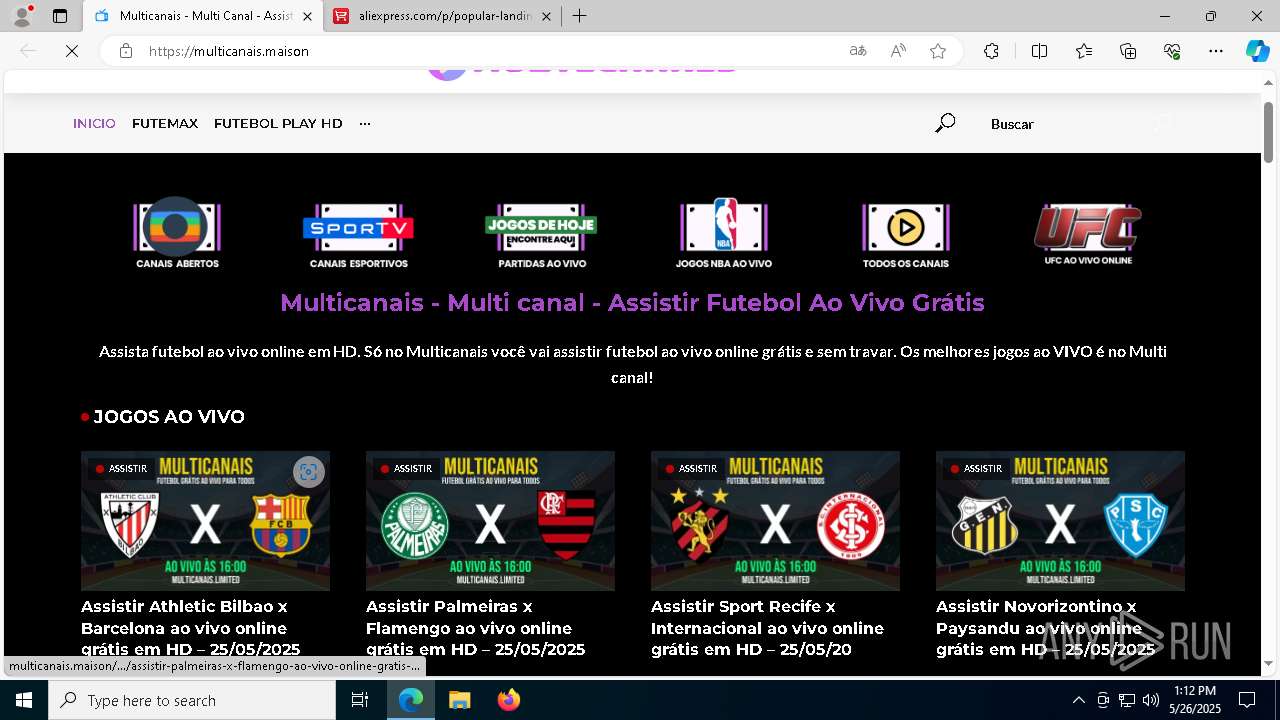Open Copilot sidebar icon
The height and width of the screenshot is (720, 1280).
coord(1257,51)
